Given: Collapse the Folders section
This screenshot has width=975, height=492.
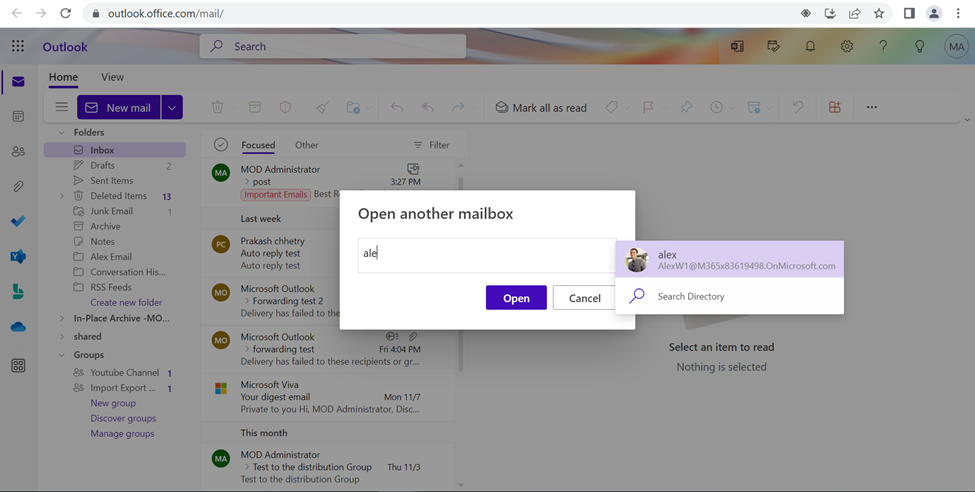Looking at the screenshot, I should pyautogui.click(x=62, y=132).
